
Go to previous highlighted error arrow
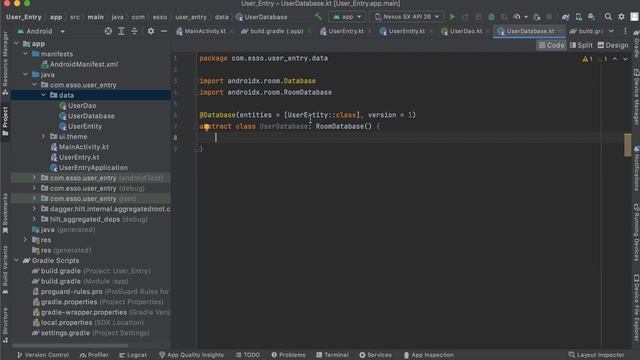[x=615, y=59]
